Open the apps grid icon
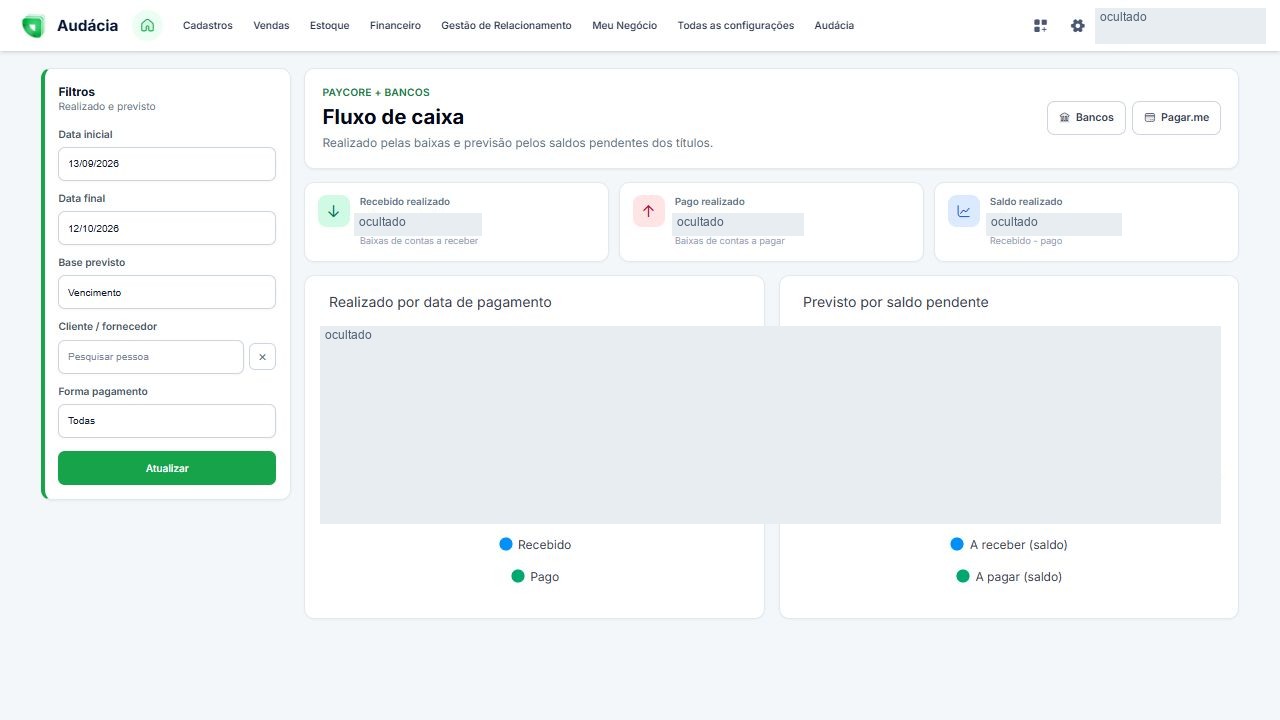 click(x=1040, y=26)
